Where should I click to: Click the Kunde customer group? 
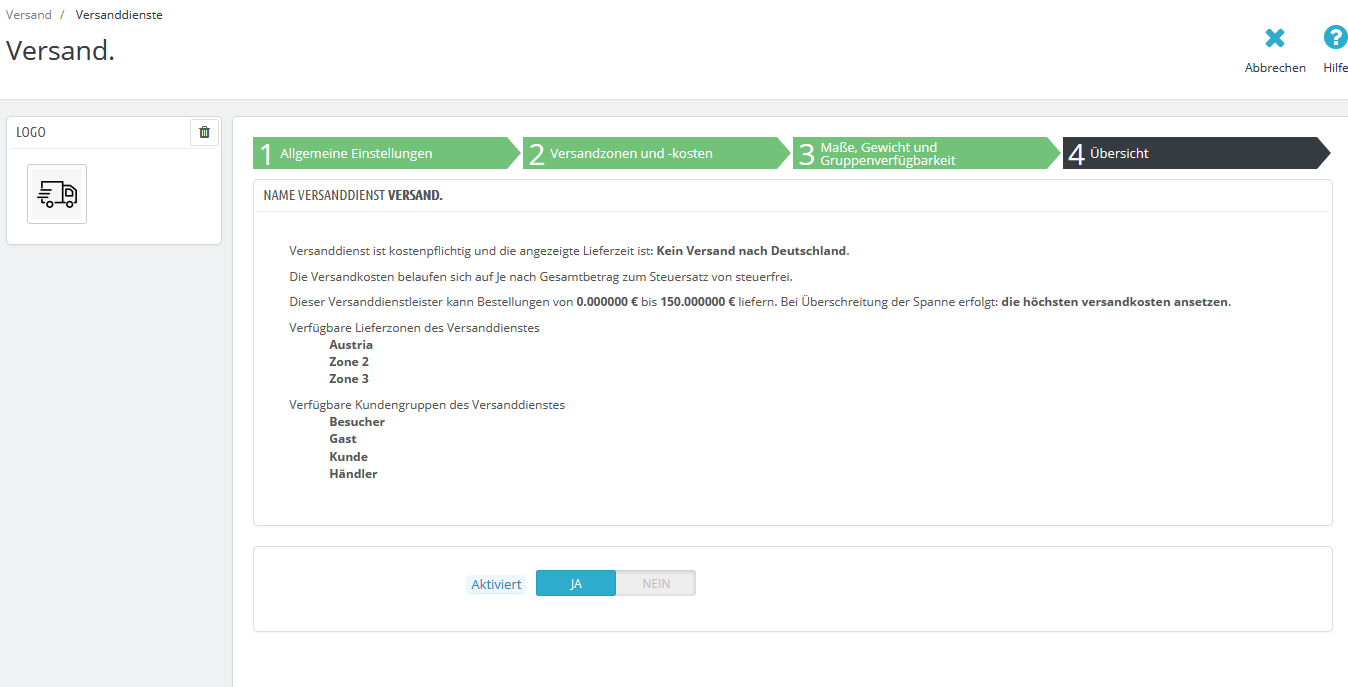pos(349,457)
